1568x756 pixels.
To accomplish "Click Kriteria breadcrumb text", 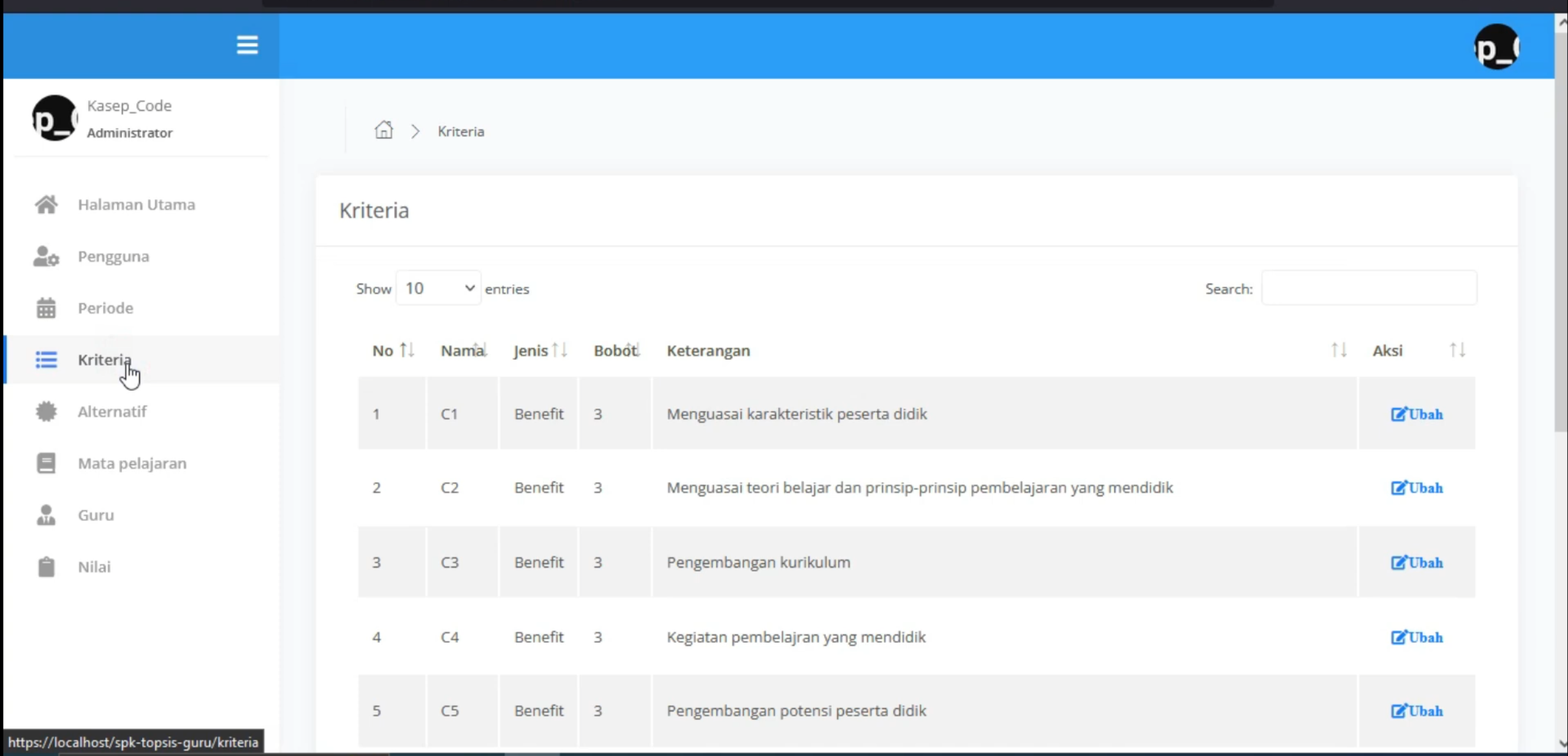I will coord(461,131).
